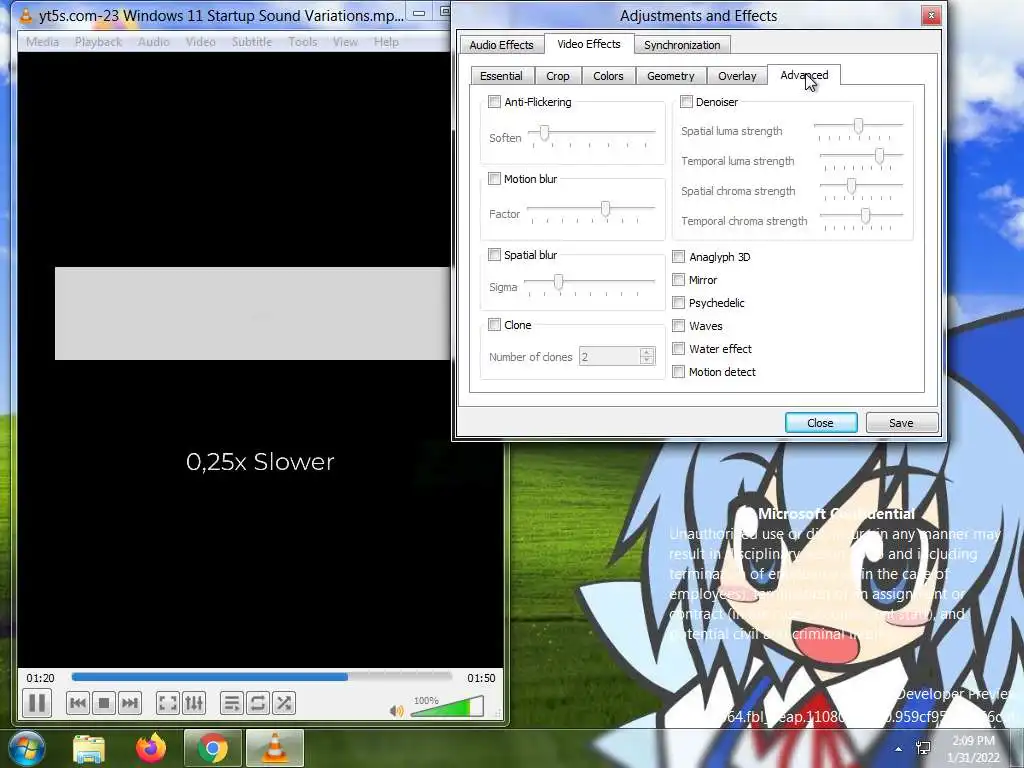Show hidden system tray icons
This screenshot has height=768, width=1024.
pos(899,749)
